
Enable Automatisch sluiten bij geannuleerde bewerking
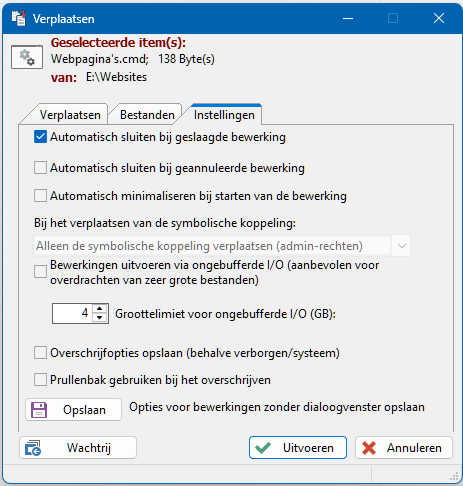tap(40, 168)
